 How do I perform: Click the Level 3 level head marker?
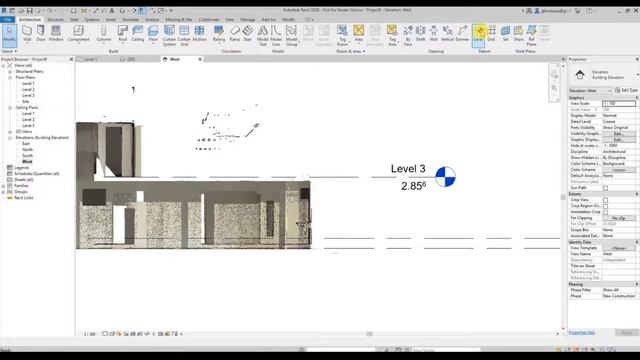tap(445, 177)
